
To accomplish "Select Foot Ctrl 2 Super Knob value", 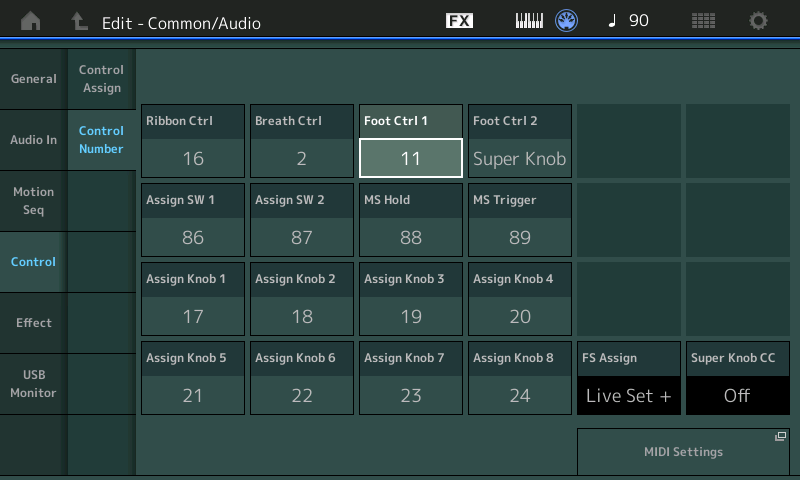I will [519, 158].
